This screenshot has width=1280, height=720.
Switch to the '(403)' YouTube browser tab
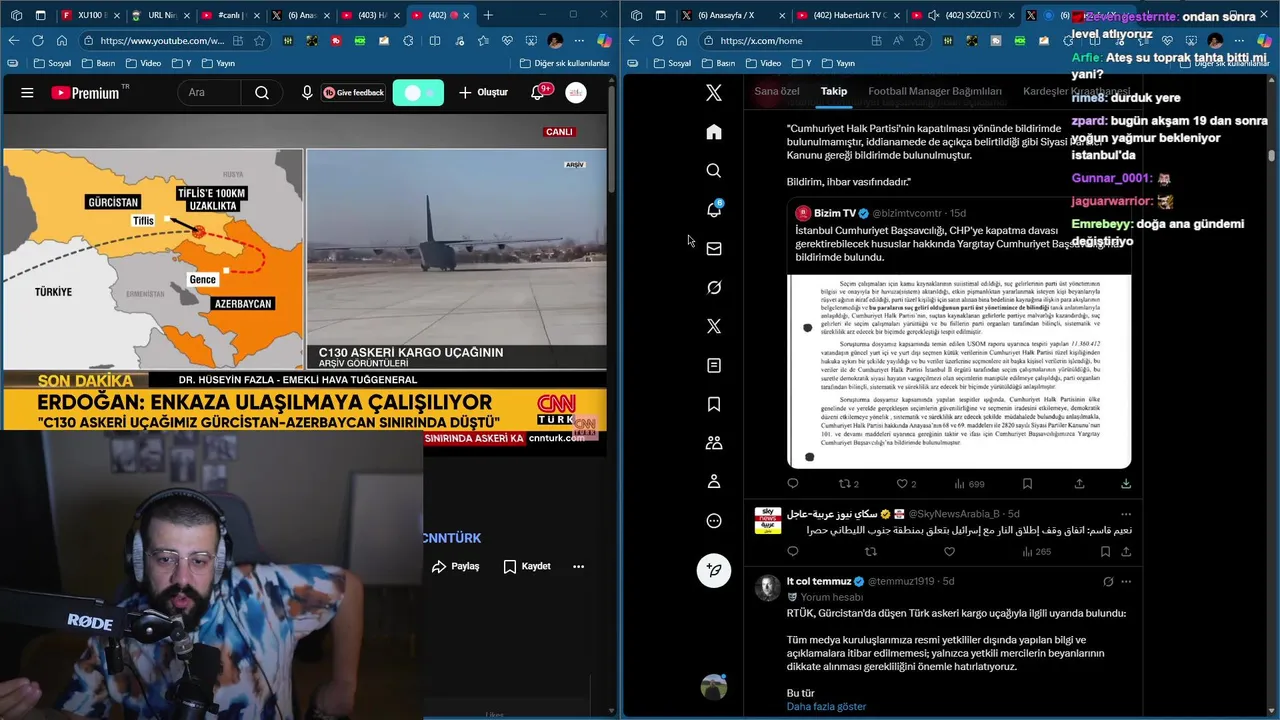365,15
